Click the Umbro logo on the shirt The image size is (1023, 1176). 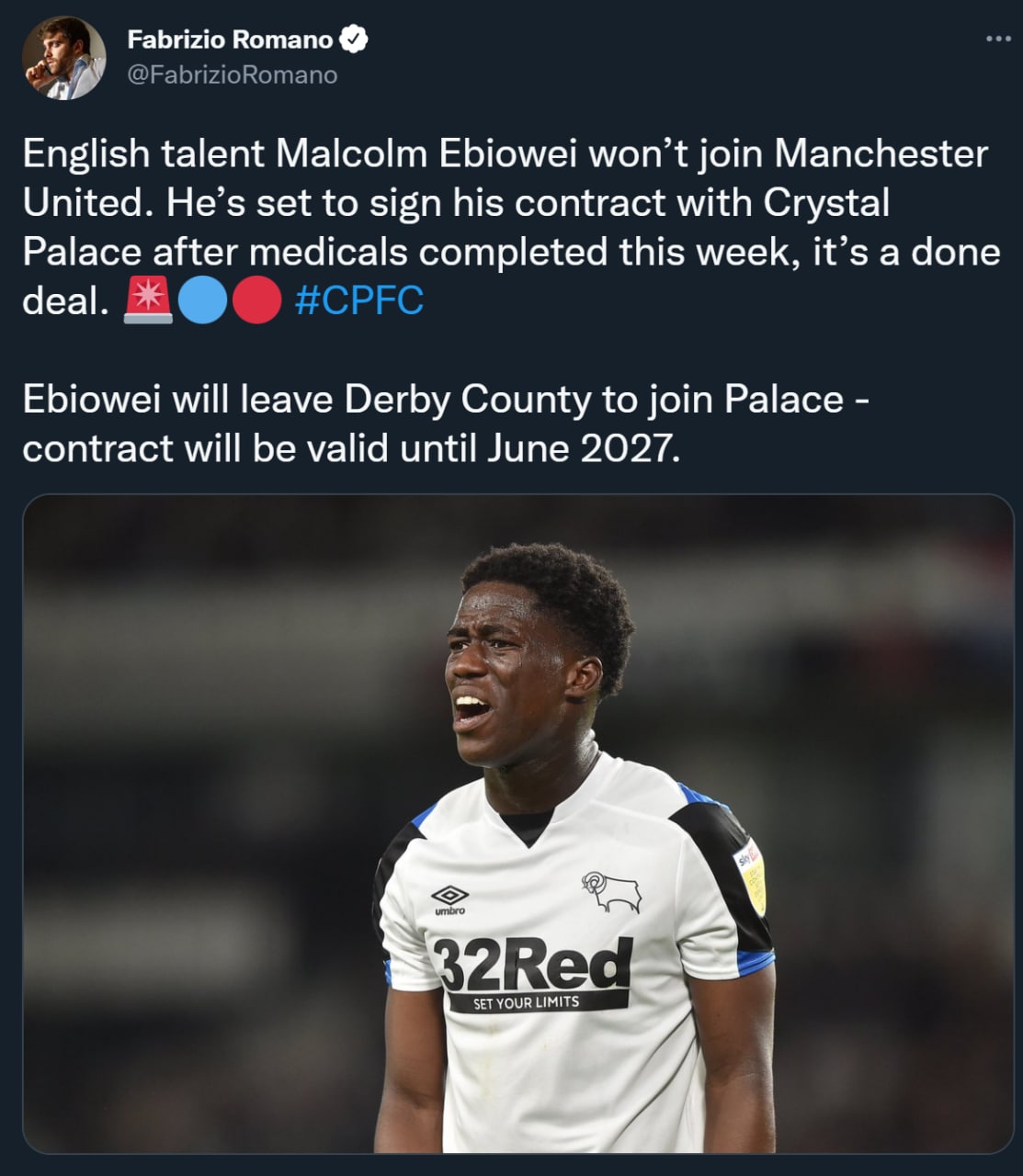pos(449,898)
